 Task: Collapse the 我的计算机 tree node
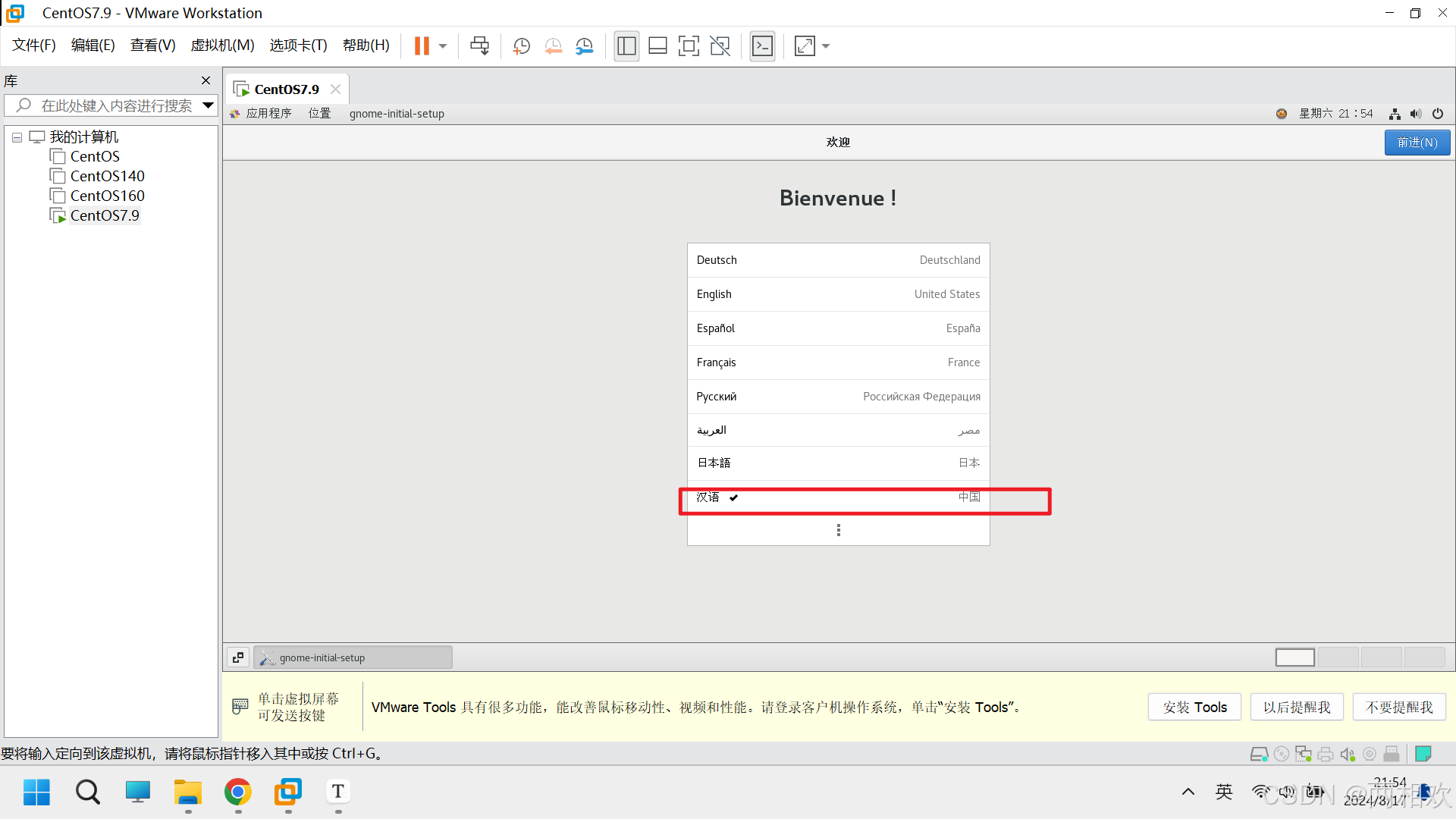pos(17,137)
